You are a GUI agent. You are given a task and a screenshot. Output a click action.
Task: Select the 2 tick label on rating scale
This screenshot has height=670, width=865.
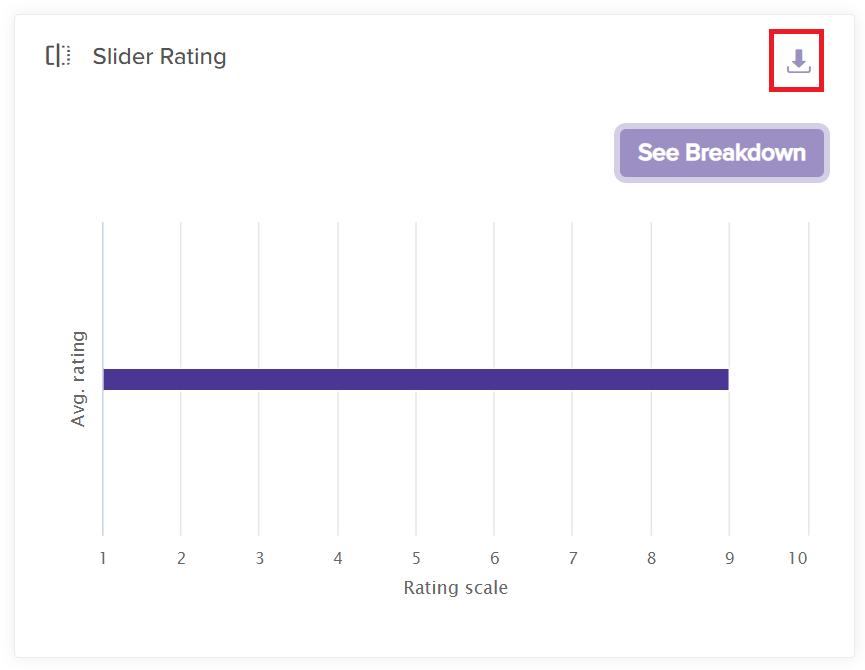(x=181, y=558)
